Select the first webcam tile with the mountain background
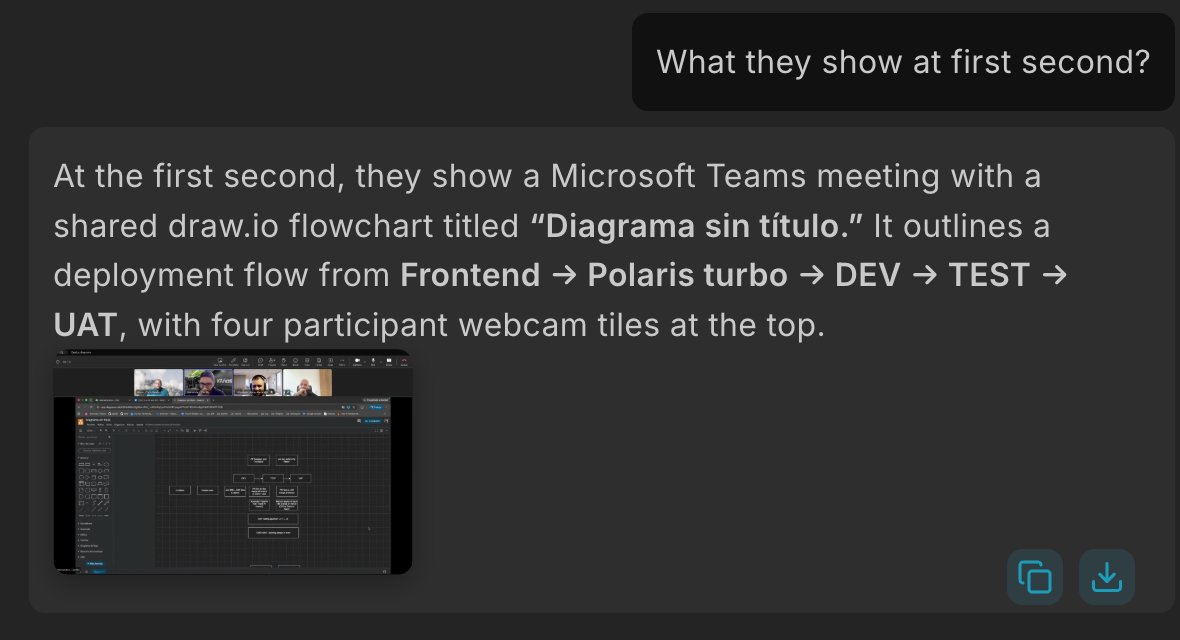Image resolution: width=1180 pixels, height=640 pixels. coord(159,382)
